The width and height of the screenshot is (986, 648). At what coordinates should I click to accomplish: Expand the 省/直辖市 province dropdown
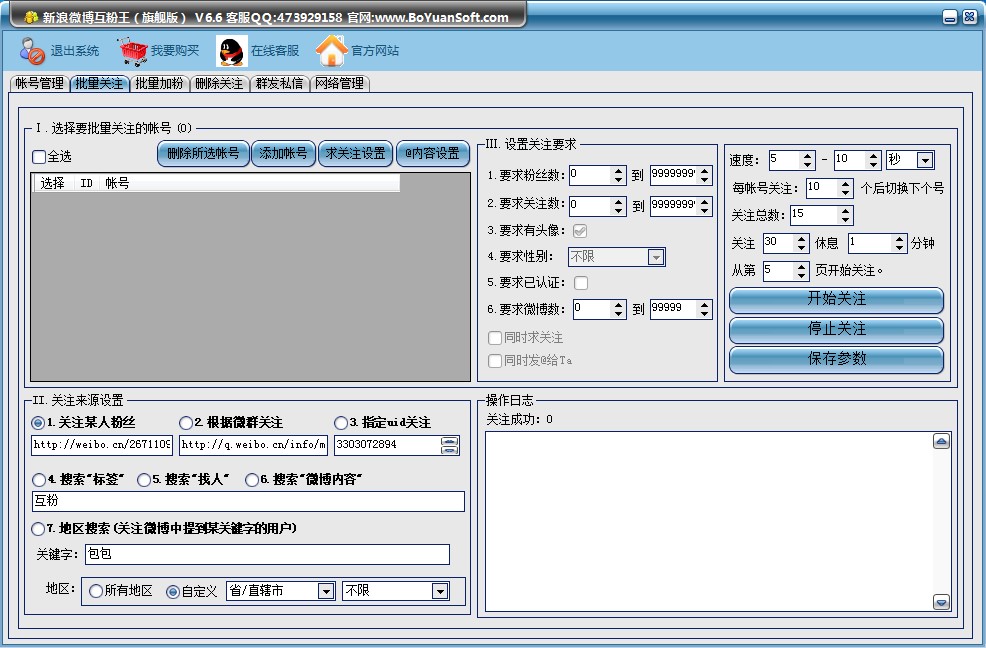325,591
